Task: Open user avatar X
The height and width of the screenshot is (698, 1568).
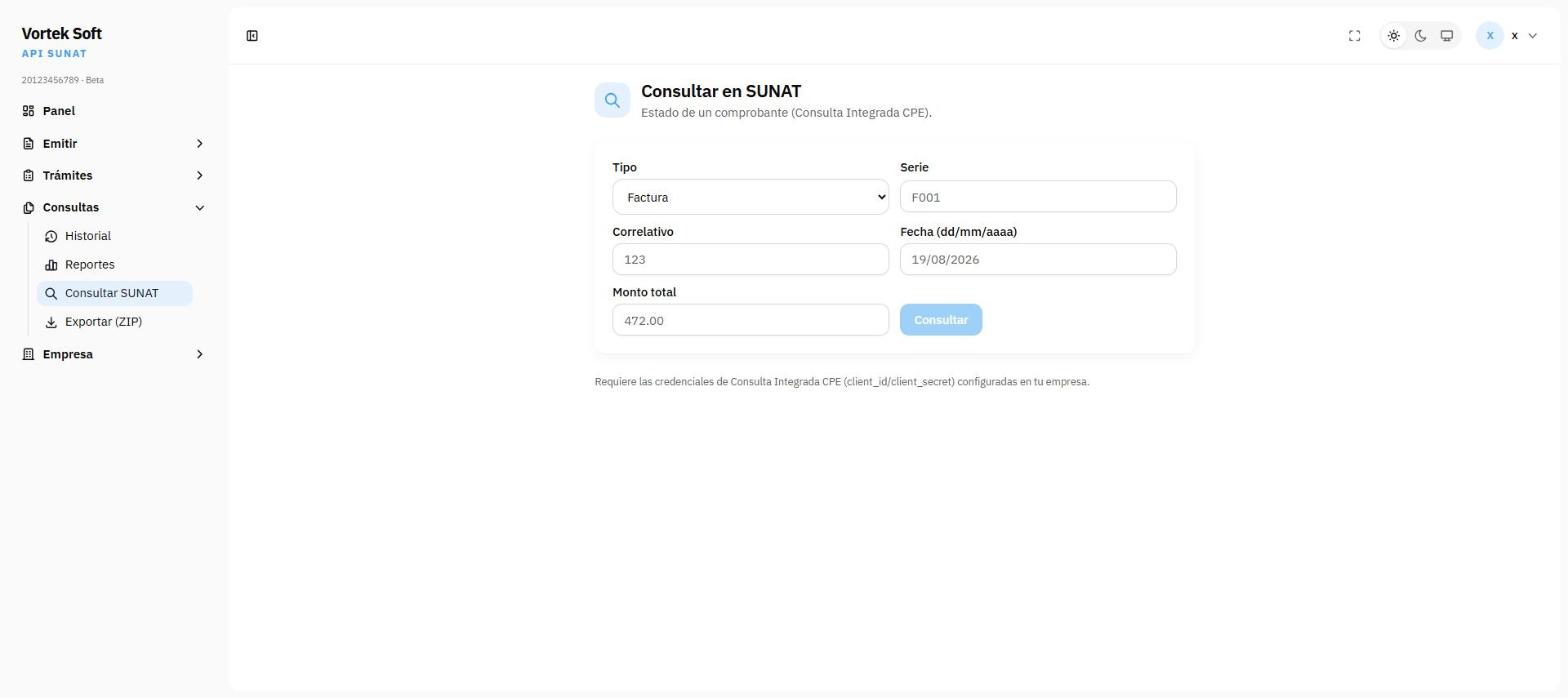Action: 1490,36
